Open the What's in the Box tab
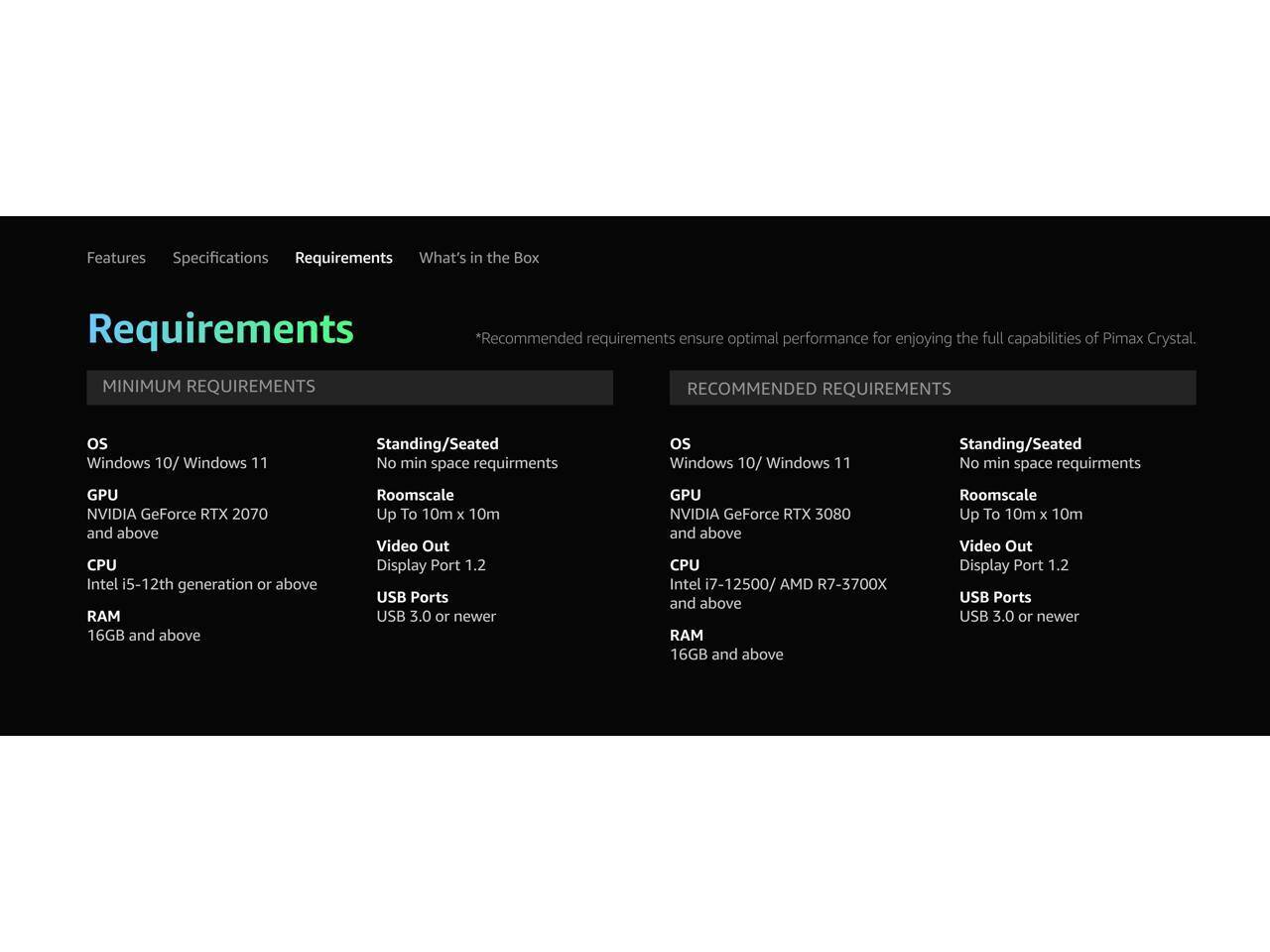The image size is (1270, 952). click(479, 258)
